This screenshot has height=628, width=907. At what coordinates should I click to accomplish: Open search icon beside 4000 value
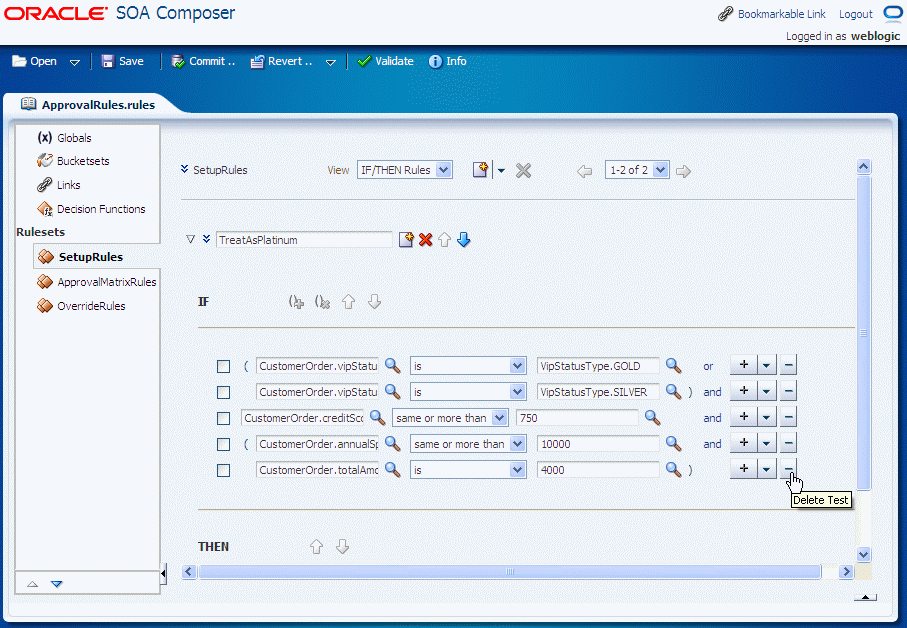point(673,470)
